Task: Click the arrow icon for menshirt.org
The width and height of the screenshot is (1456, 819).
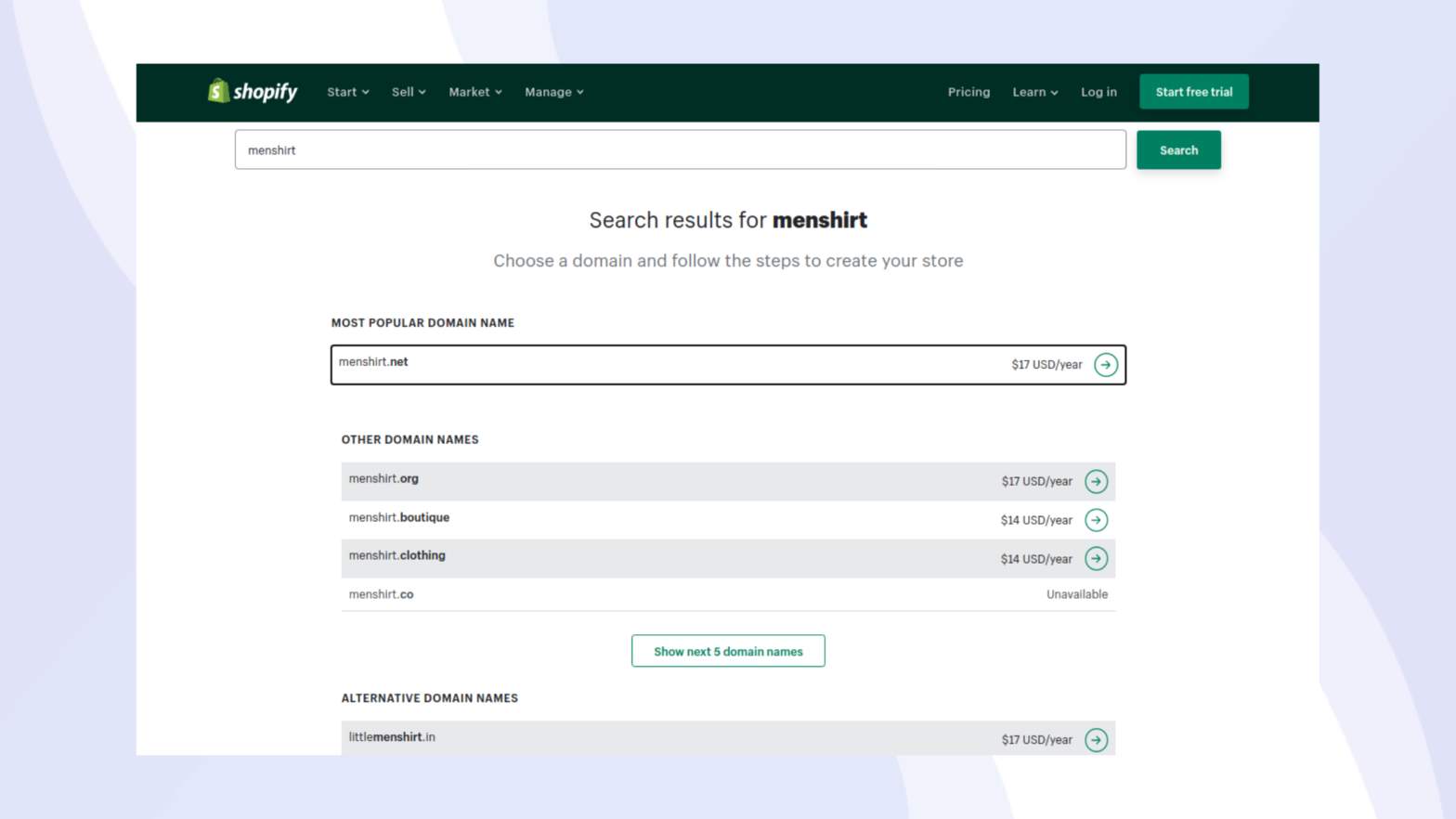Action: tap(1096, 481)
